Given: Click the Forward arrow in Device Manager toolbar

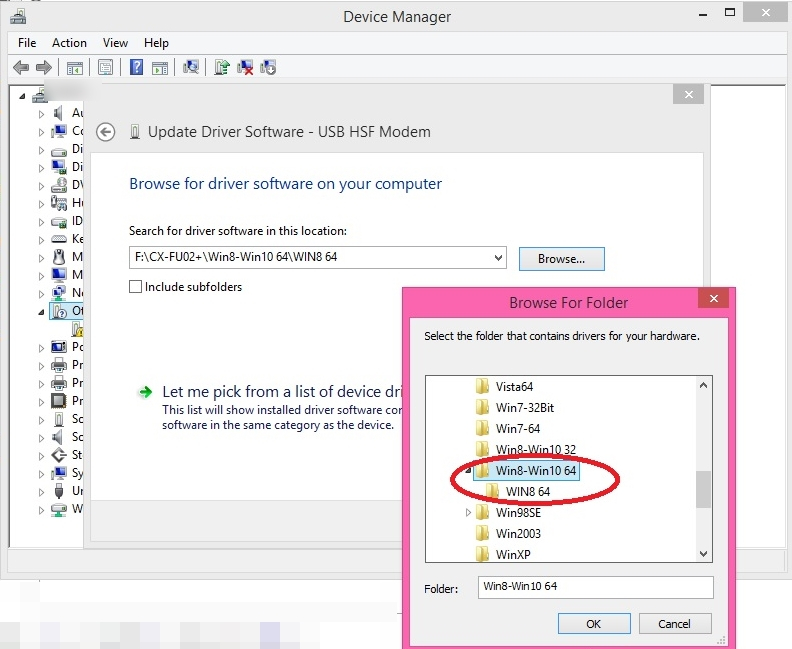Looking at the screenshot, I should [44, 67].
